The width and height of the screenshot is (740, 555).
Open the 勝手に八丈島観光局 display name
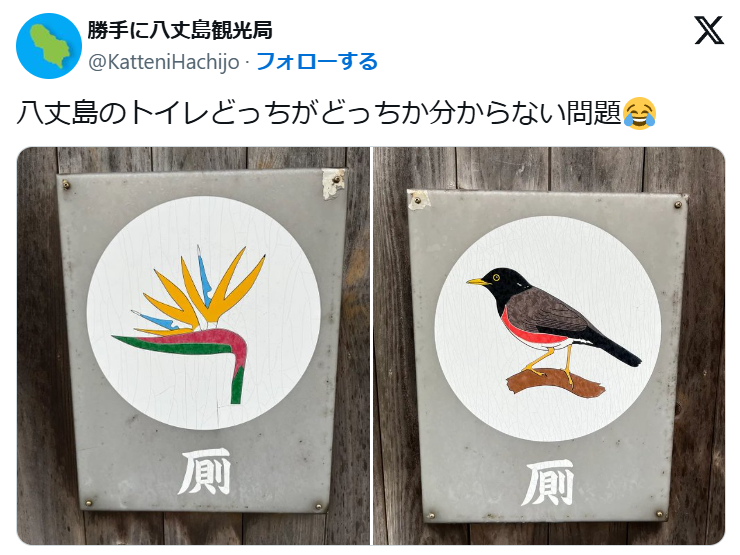point(180,30)
